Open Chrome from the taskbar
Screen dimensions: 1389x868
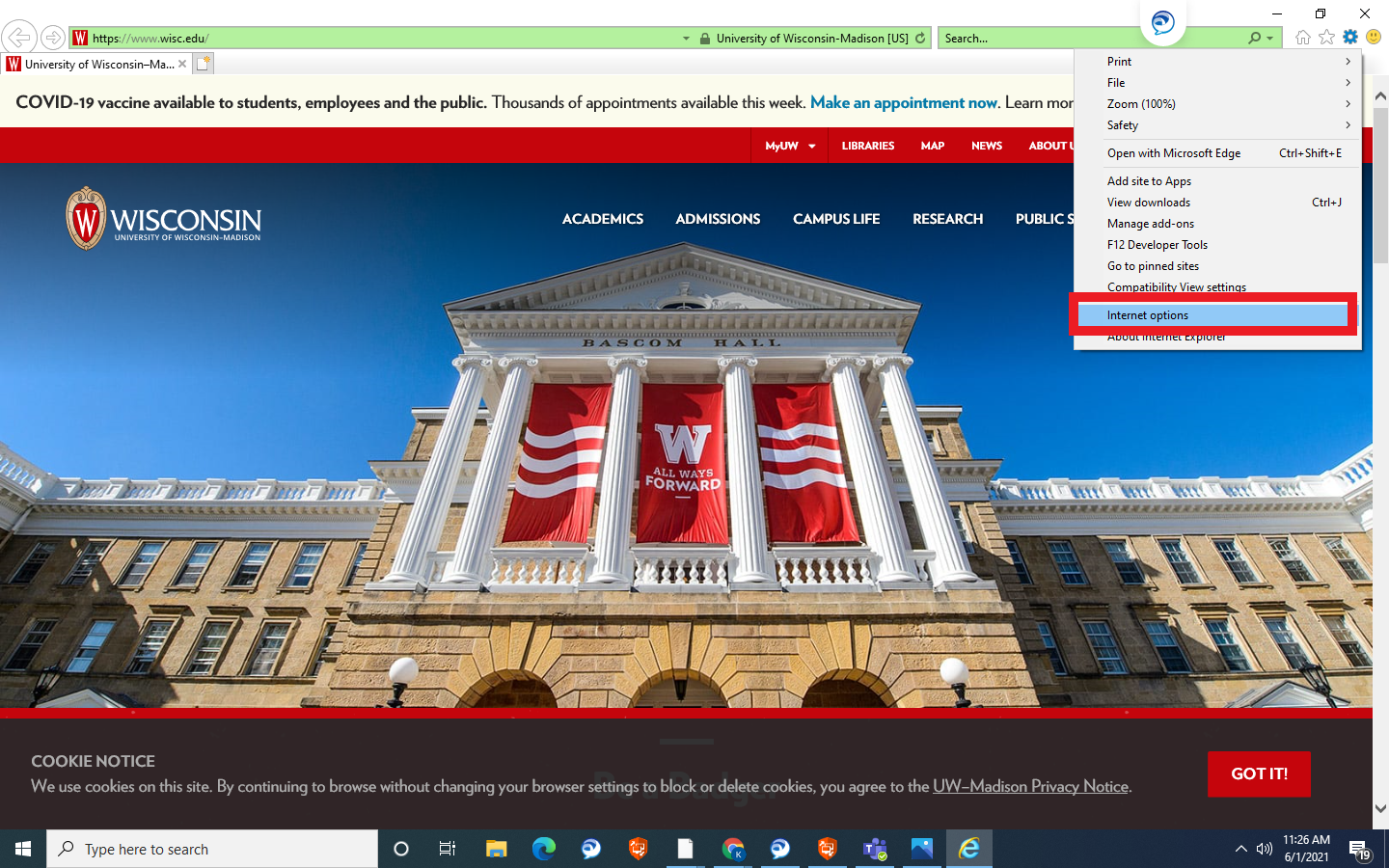coord(733,849)
